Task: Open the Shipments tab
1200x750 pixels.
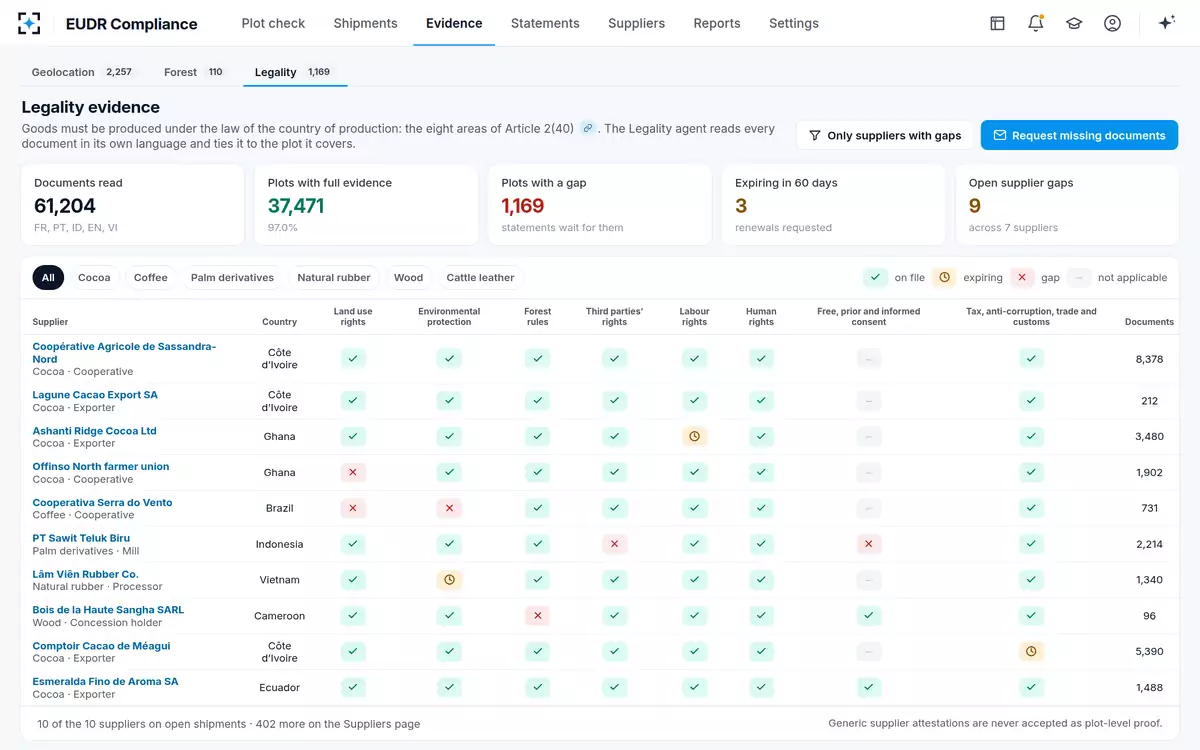Action: (365, 23)
